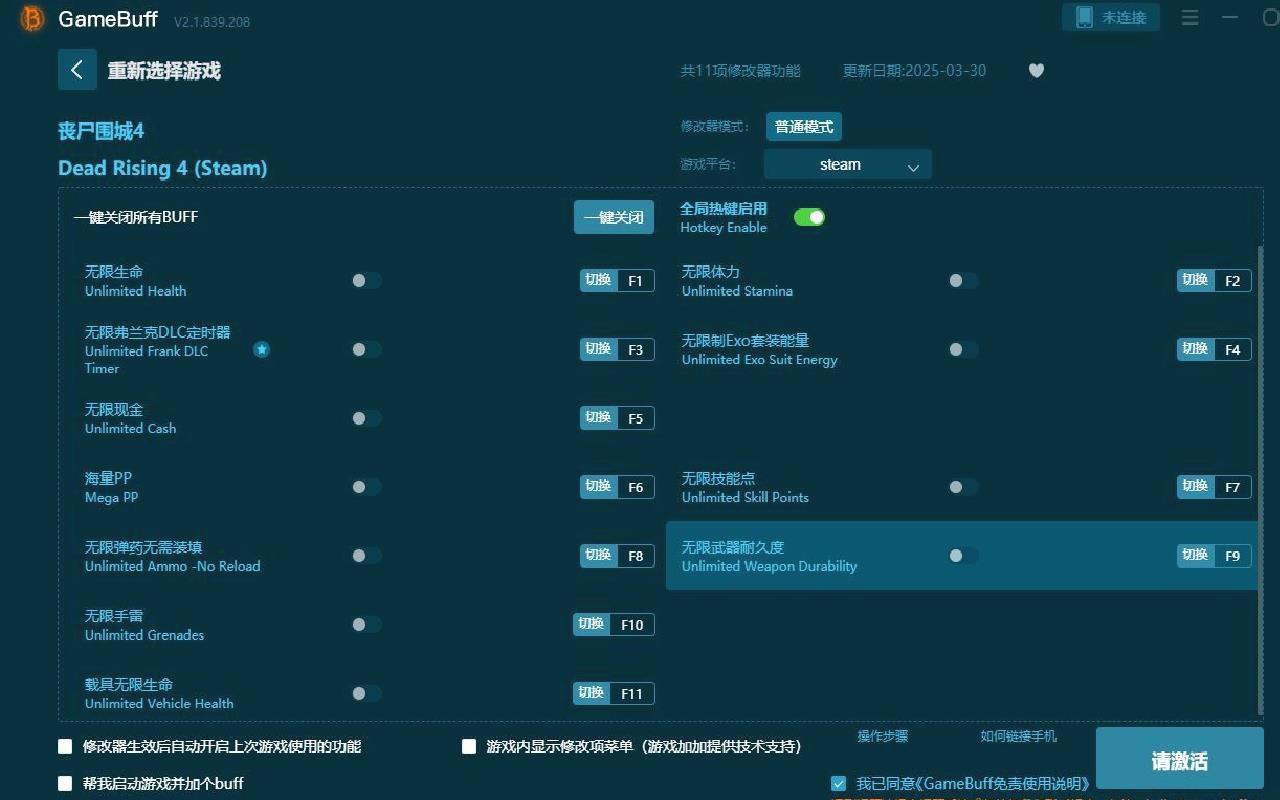Go back using the arrow icon
This screenshot has height=800, width=1280.
[x=77, y=70]
